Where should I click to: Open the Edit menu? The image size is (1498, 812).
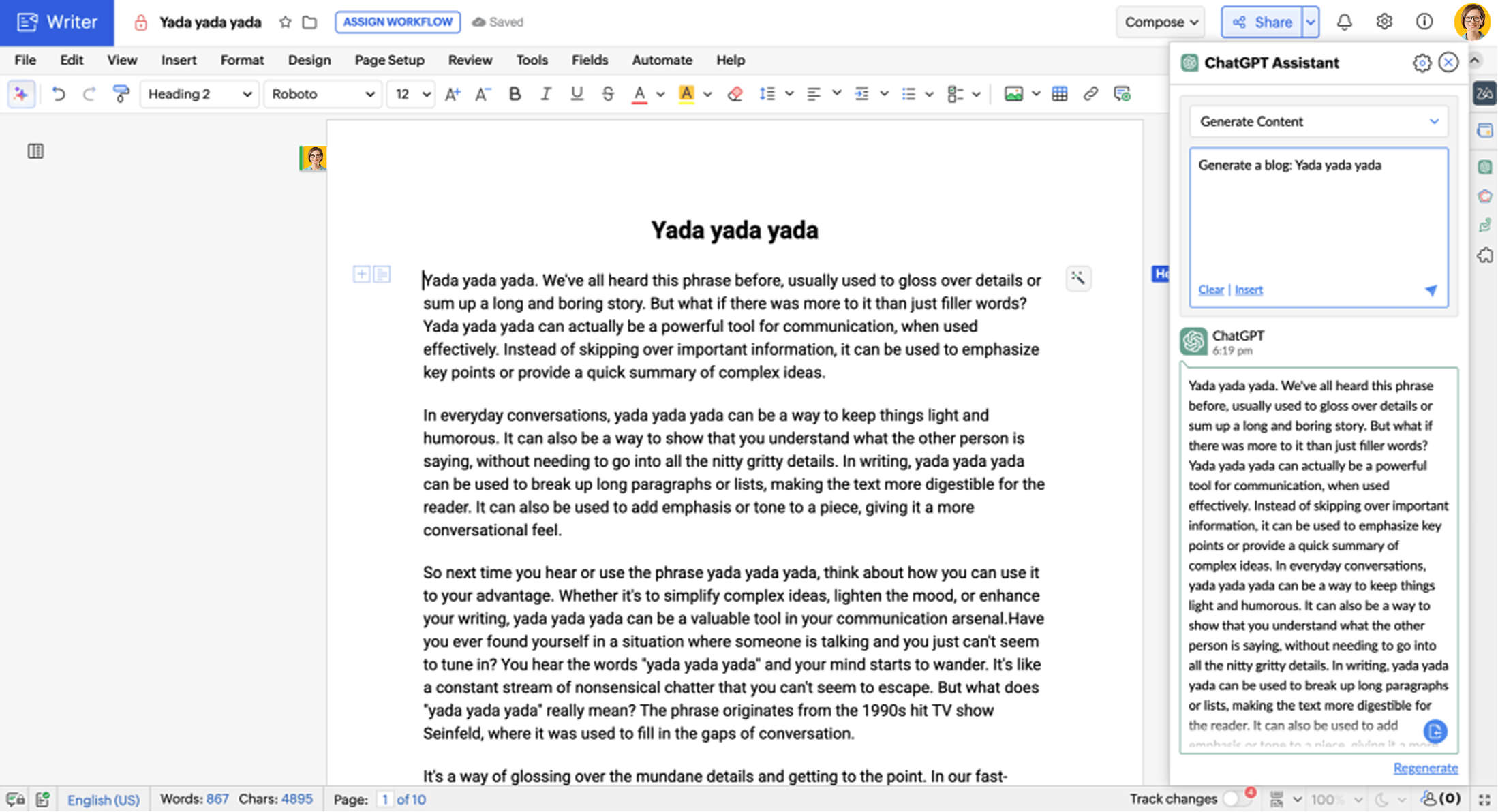point(72,60)
